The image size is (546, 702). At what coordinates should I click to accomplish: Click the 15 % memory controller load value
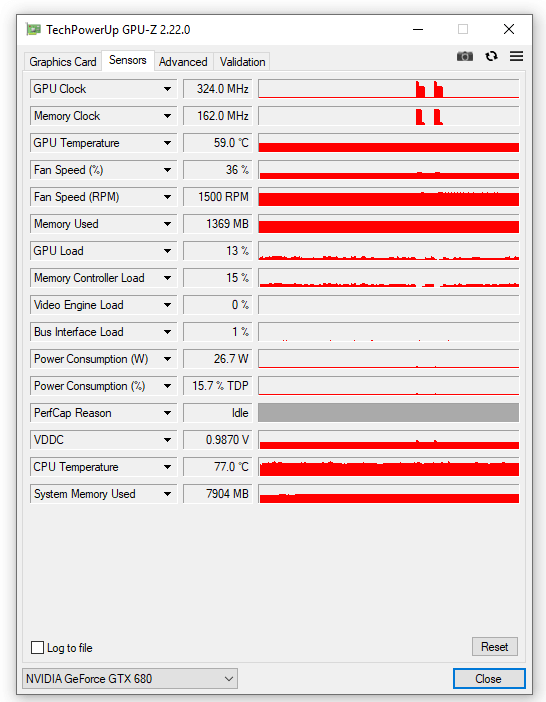(218, 278)
